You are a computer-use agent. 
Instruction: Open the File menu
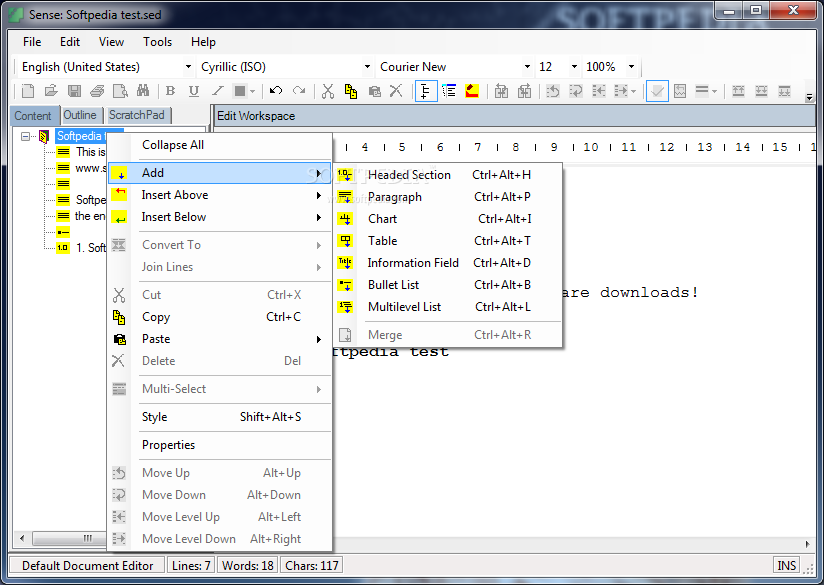(32, 42)
